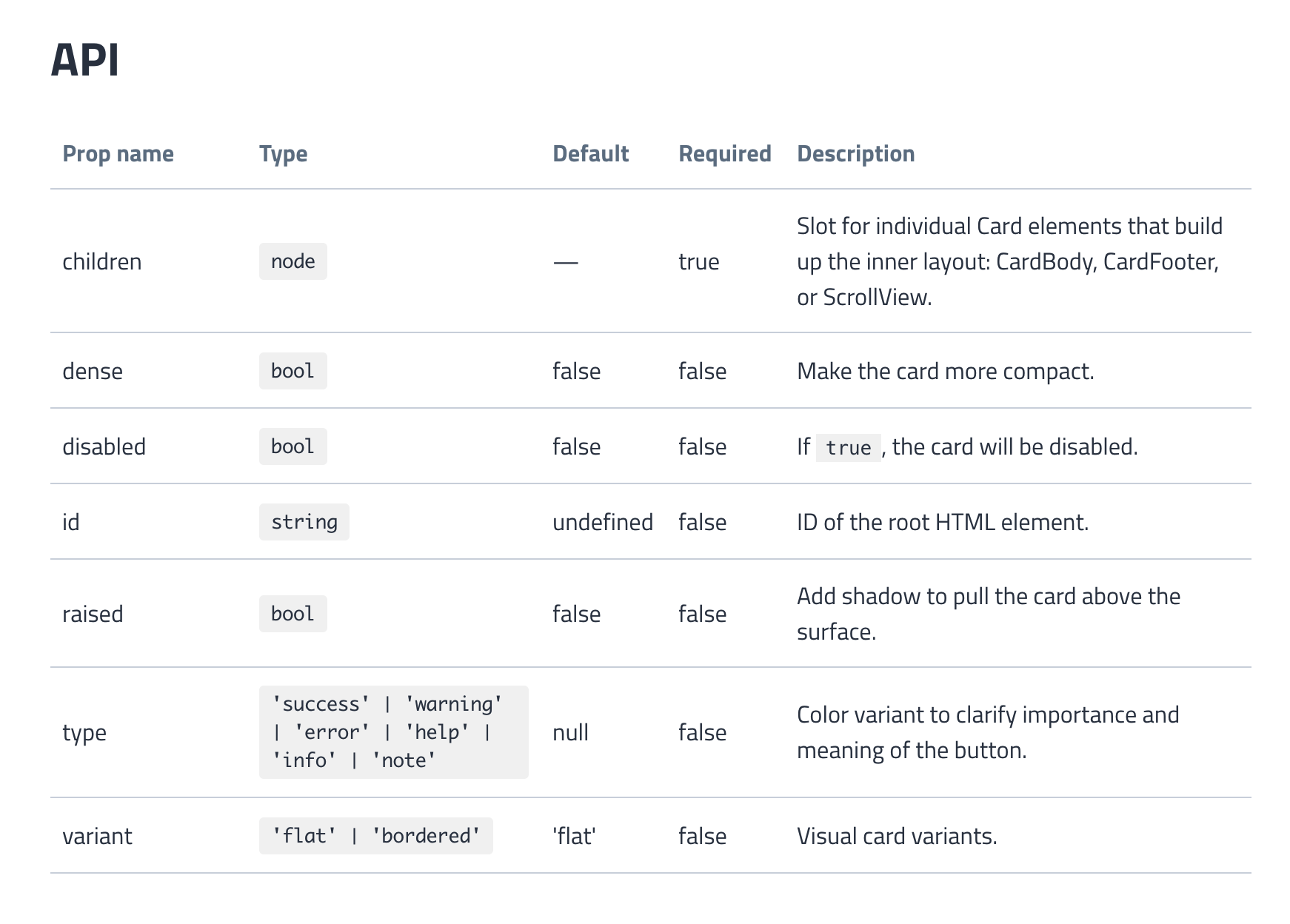Click the Visual card variants description

tap(897, 837)
